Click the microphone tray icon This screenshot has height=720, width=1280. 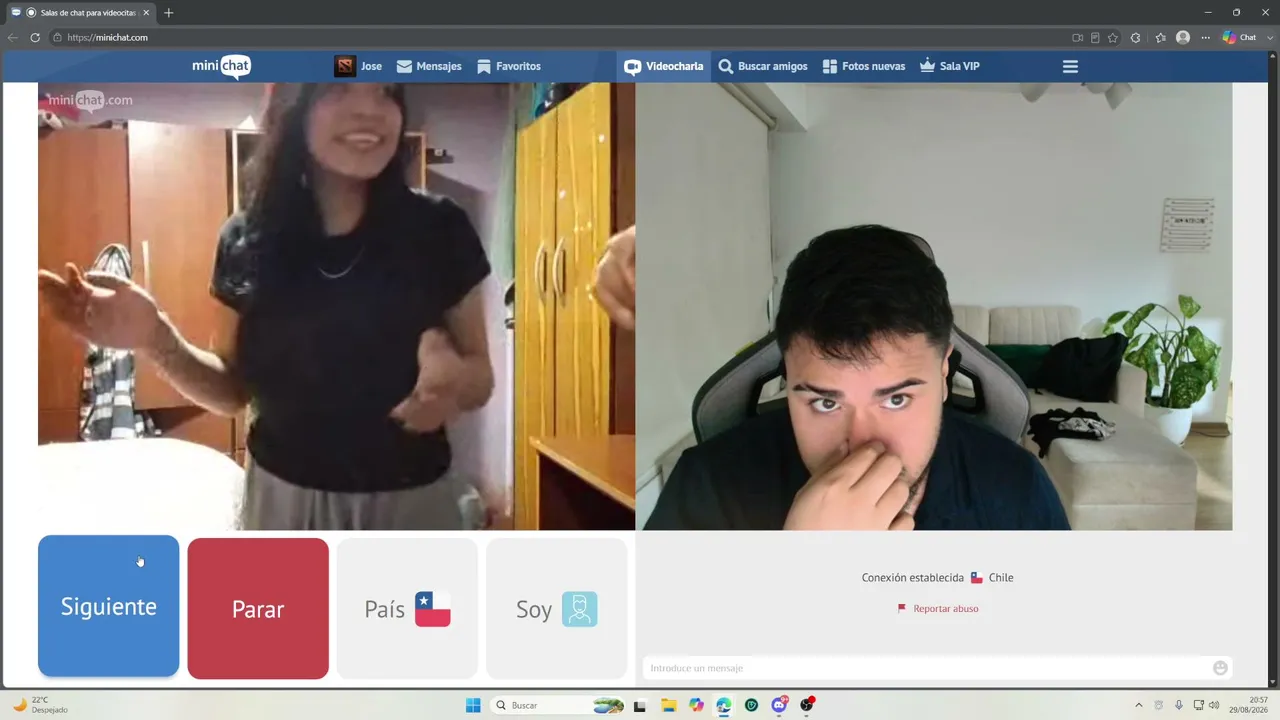[x=1179, y=705]
